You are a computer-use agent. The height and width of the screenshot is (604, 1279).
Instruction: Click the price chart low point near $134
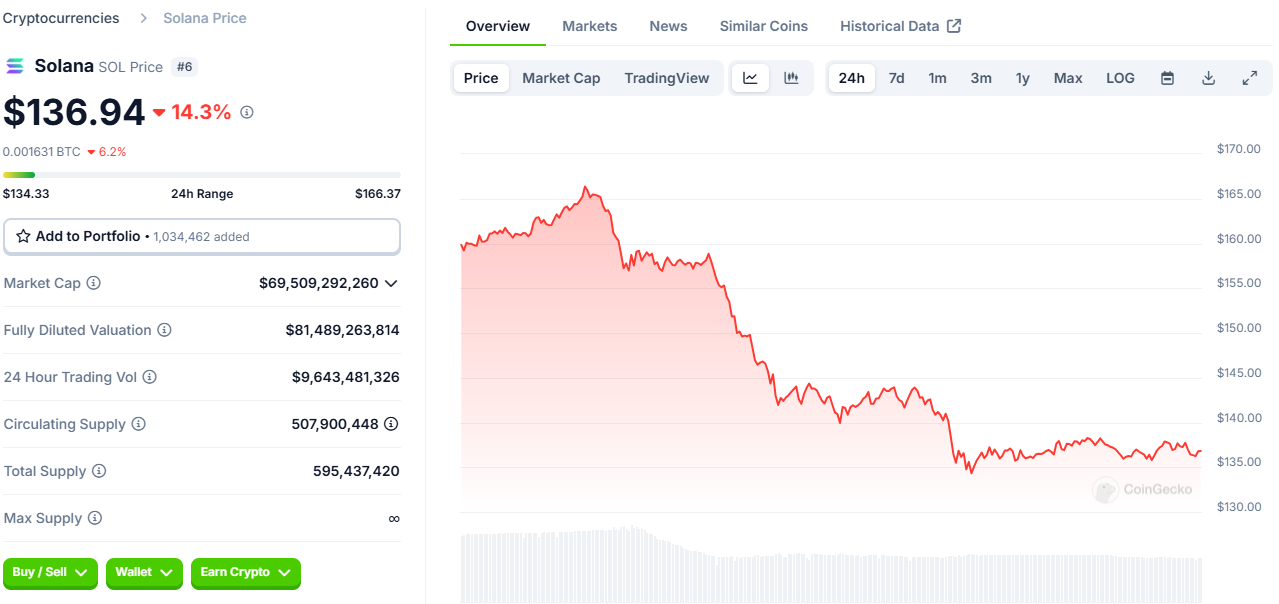click(970, 471)
